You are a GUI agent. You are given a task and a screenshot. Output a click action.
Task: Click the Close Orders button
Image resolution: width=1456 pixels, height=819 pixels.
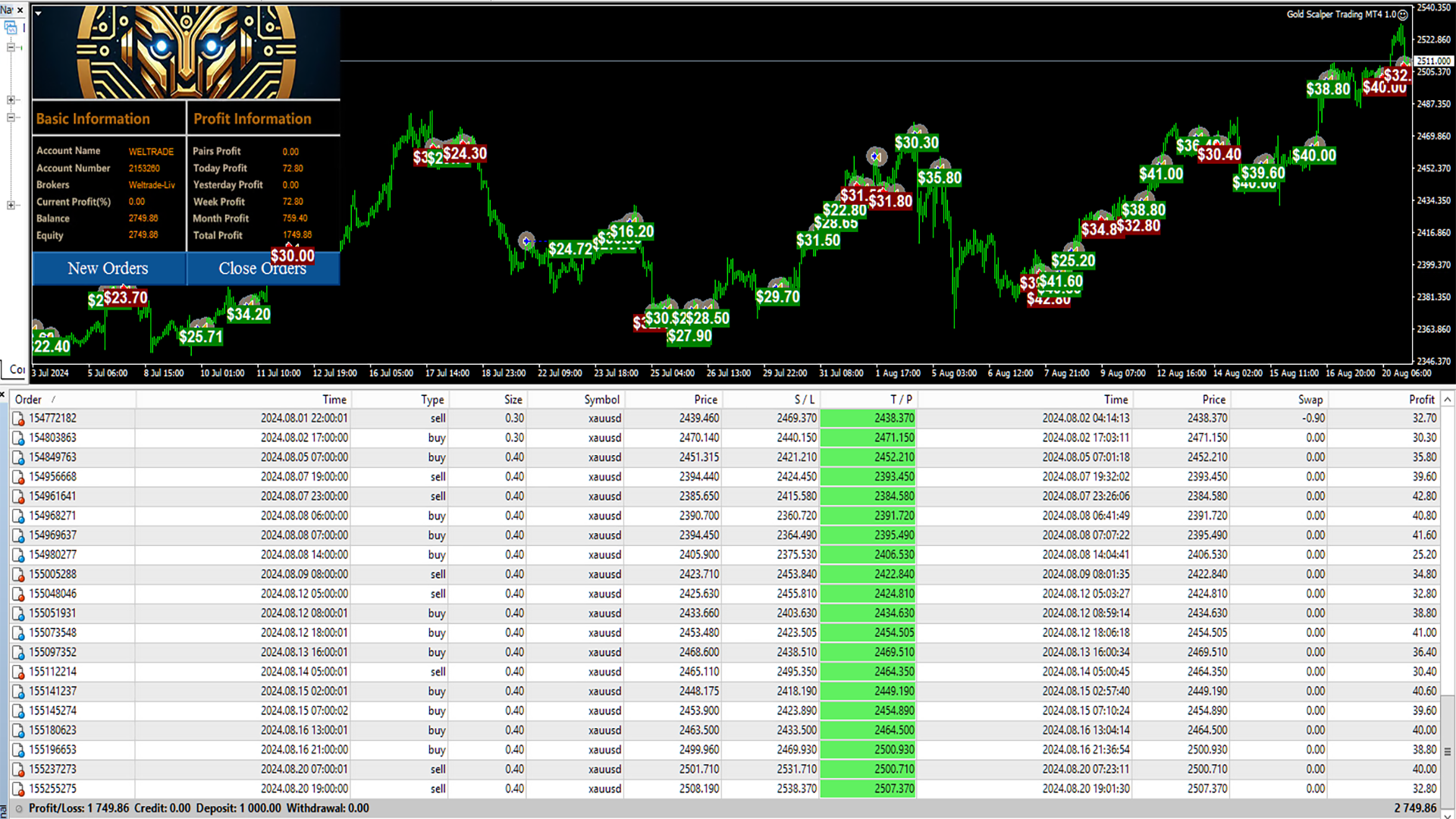coord(262,268)
